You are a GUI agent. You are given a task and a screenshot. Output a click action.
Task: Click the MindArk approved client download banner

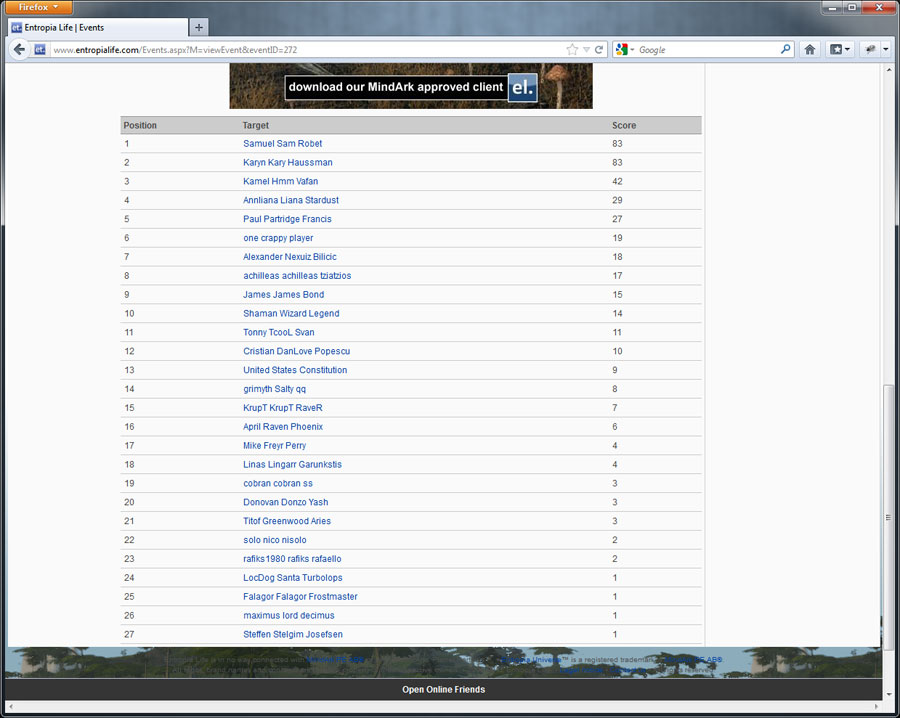point(411,86)
